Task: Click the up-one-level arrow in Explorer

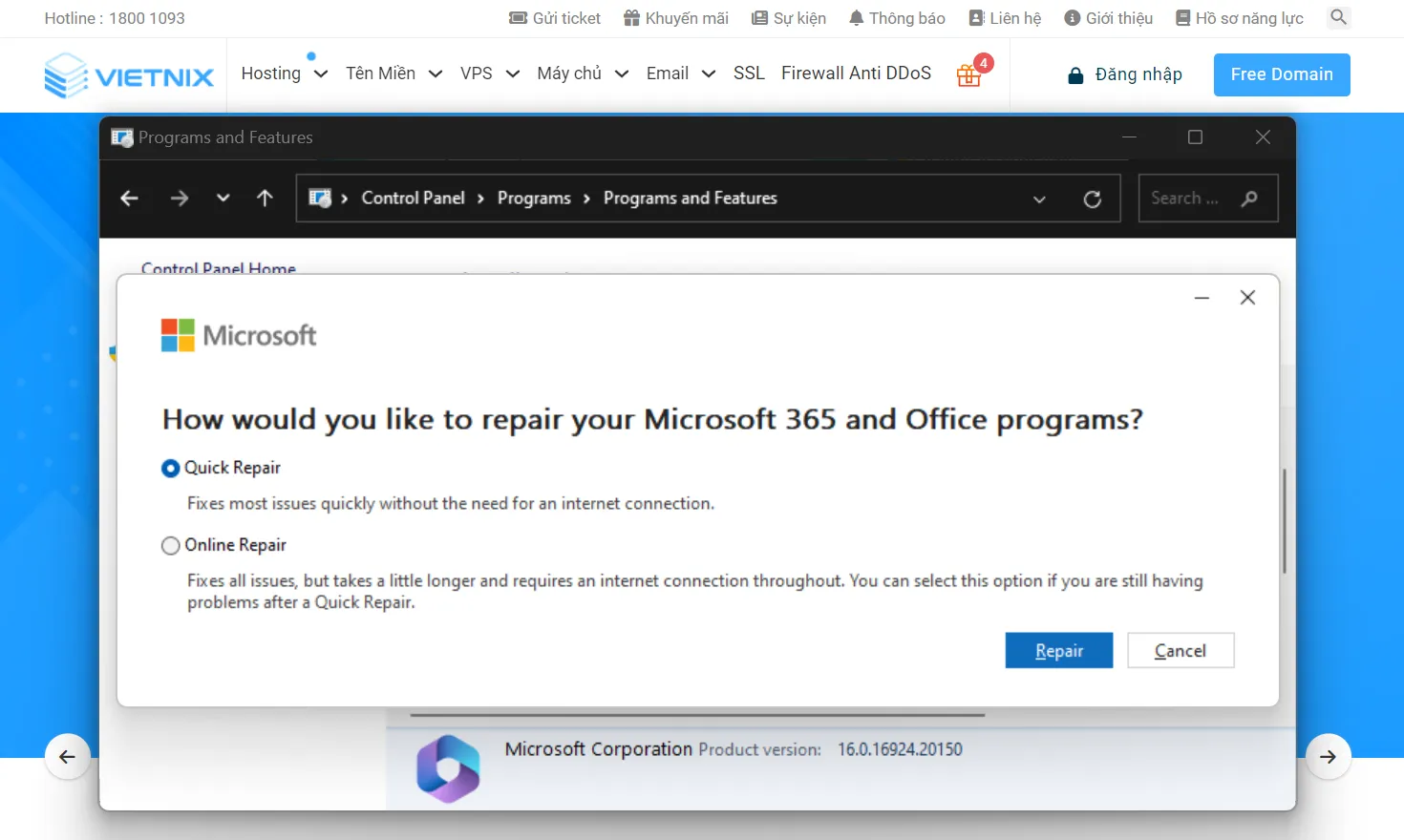Action: click(x=265, y=199)
